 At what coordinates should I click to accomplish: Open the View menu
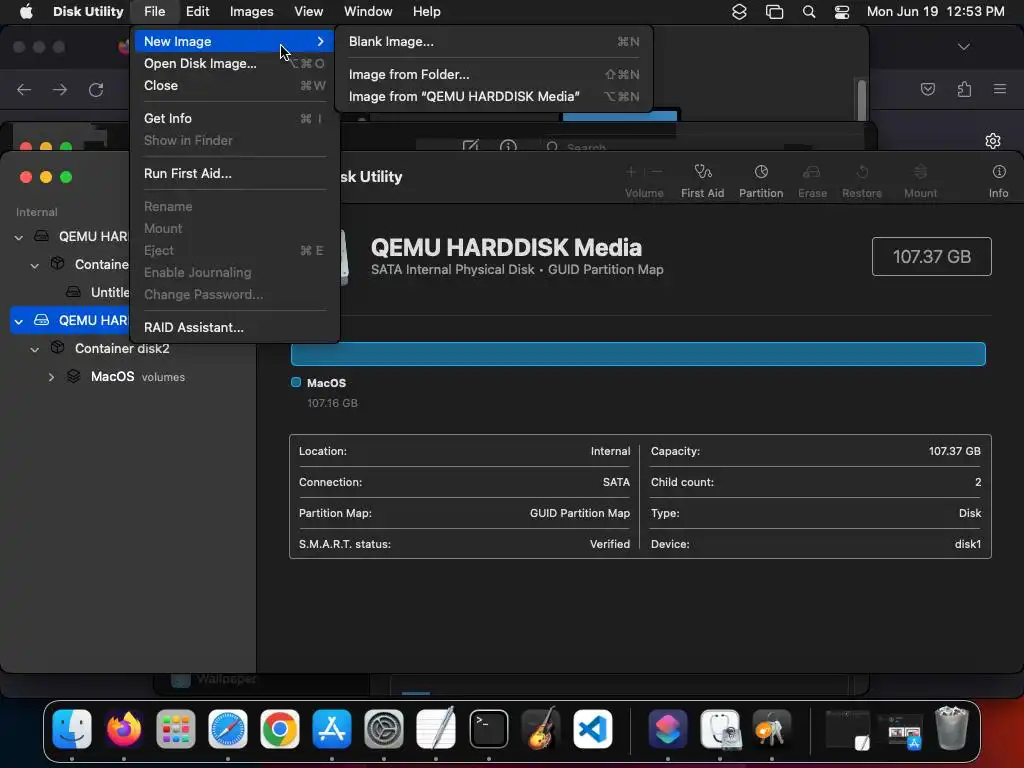(x=308, y=12)
